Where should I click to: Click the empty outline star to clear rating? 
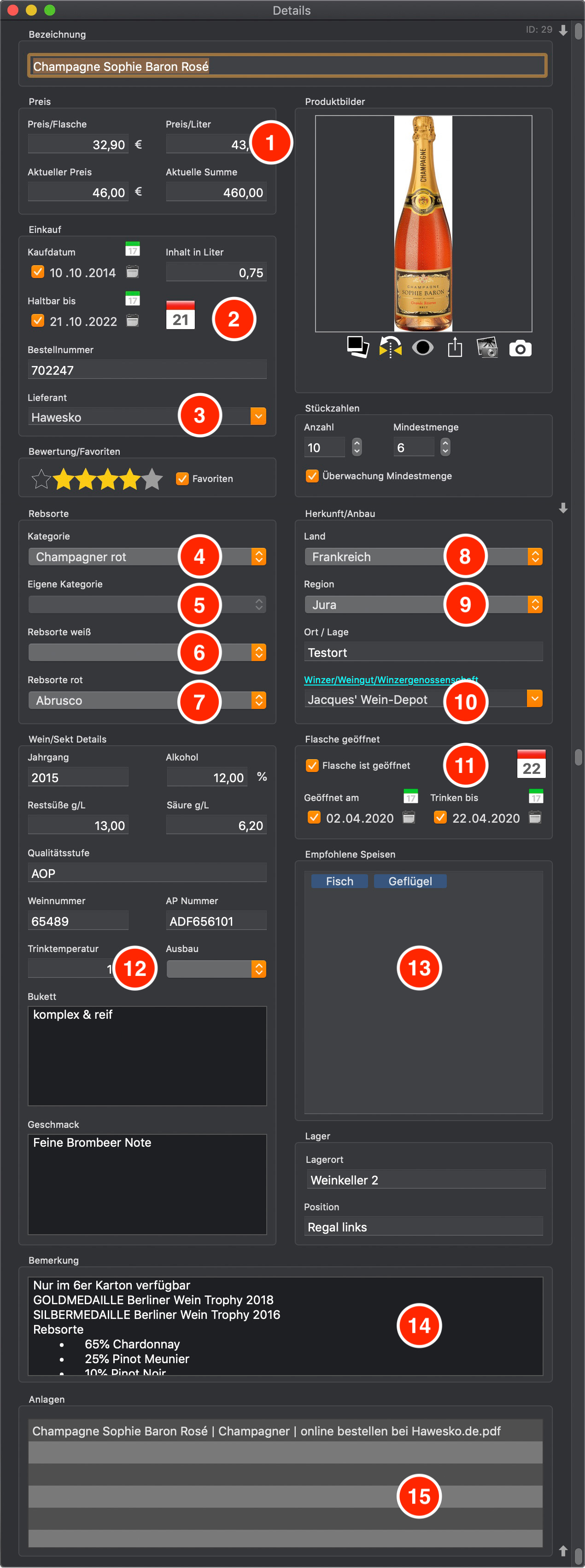pyautogui.click(x=41, y=479)
